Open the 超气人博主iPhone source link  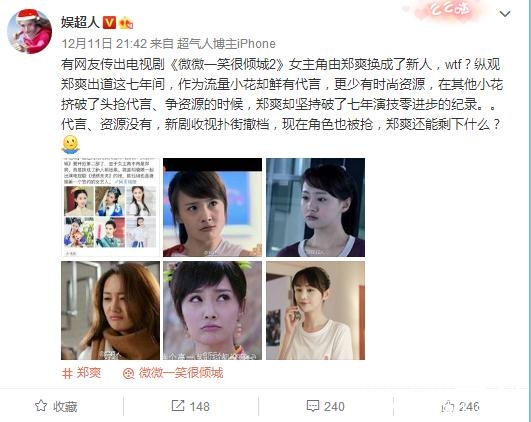(226, 43)
